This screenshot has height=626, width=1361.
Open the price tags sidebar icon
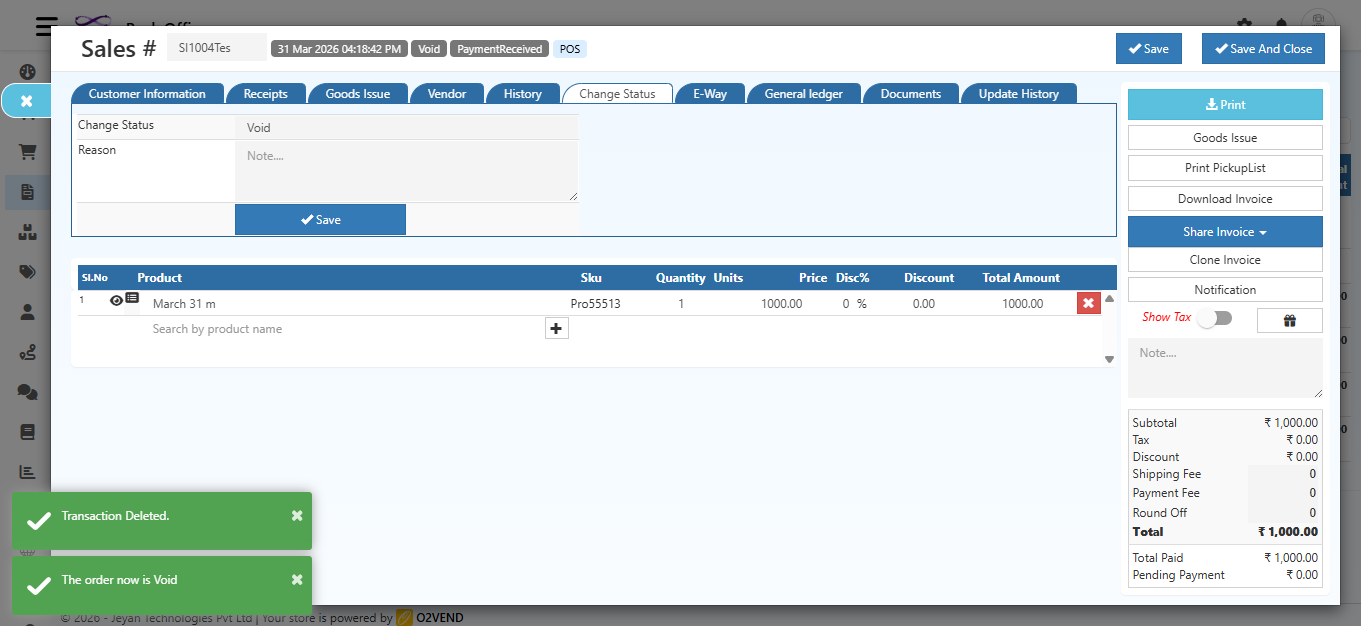(x=27, y=272)
